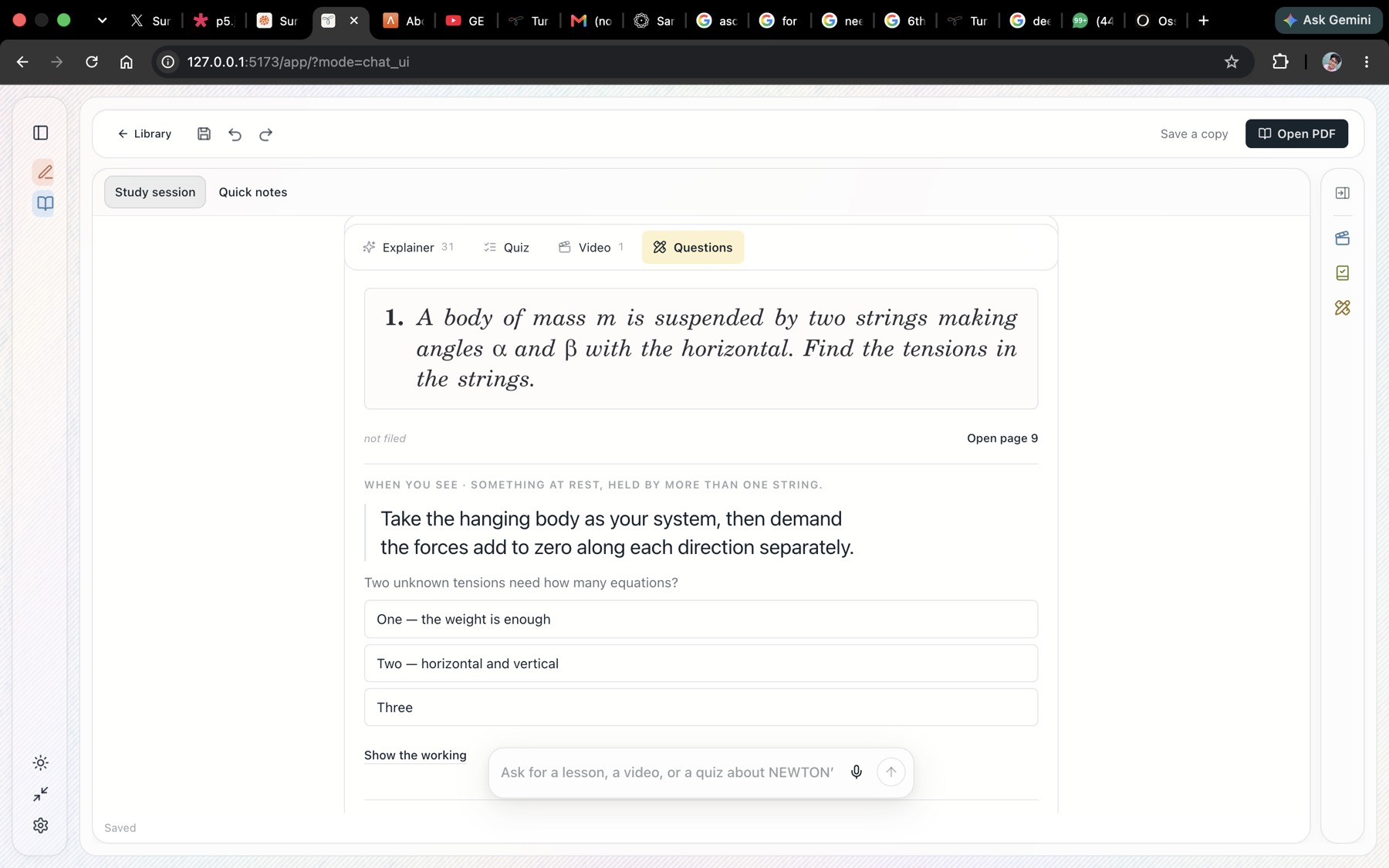Image resolution: width=1389 pixels, height=868 pixels.
Task: Open the questions icon in right rail
Action: [x=1343, y=308]
